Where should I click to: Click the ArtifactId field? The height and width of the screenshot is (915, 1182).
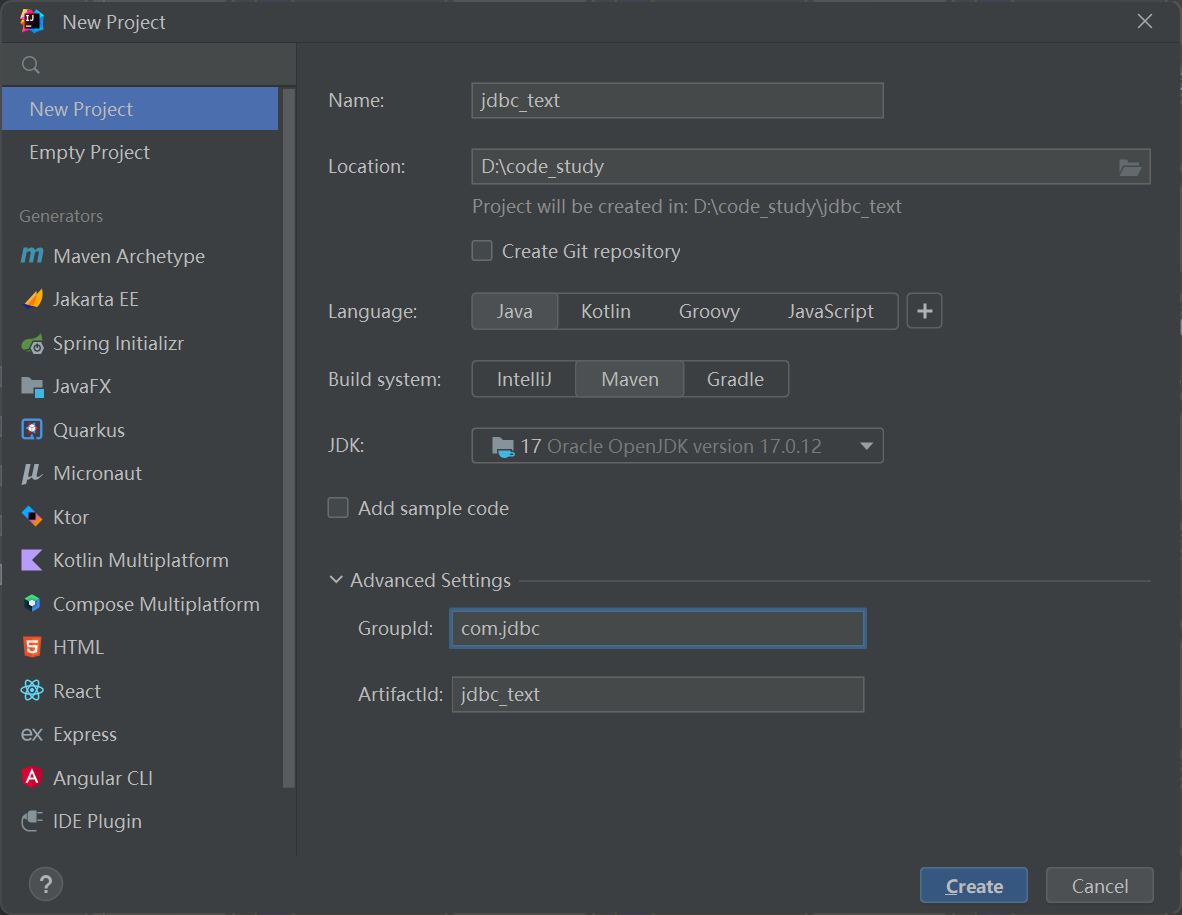658,694
